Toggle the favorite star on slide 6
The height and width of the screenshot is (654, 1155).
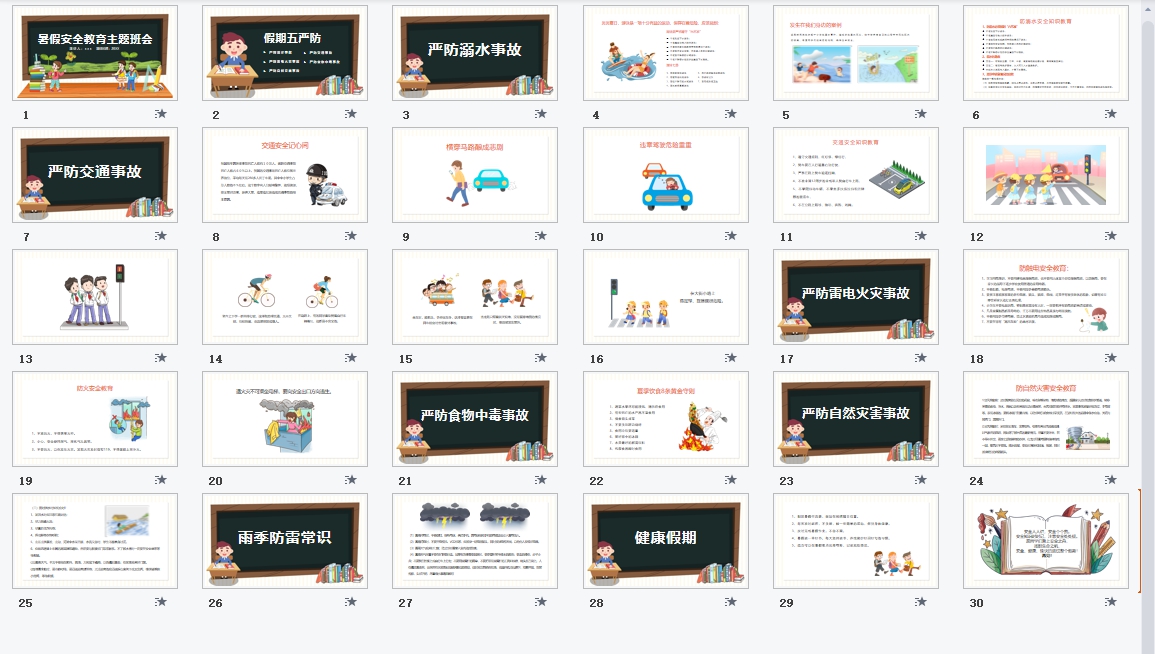tap(1110, 114)
